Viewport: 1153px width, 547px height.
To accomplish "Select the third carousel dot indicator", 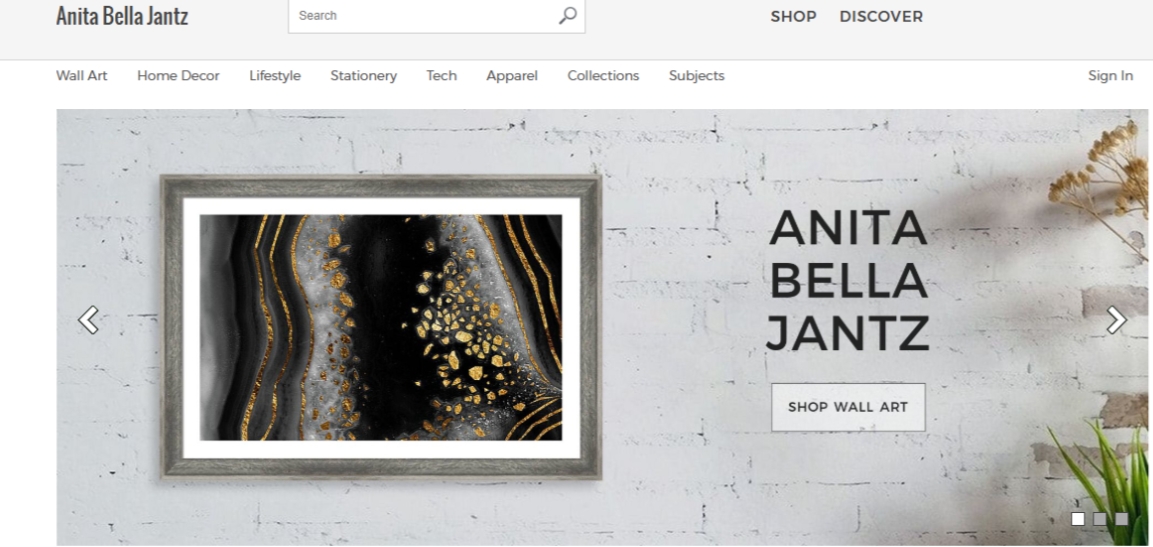I will (1121, 519).
